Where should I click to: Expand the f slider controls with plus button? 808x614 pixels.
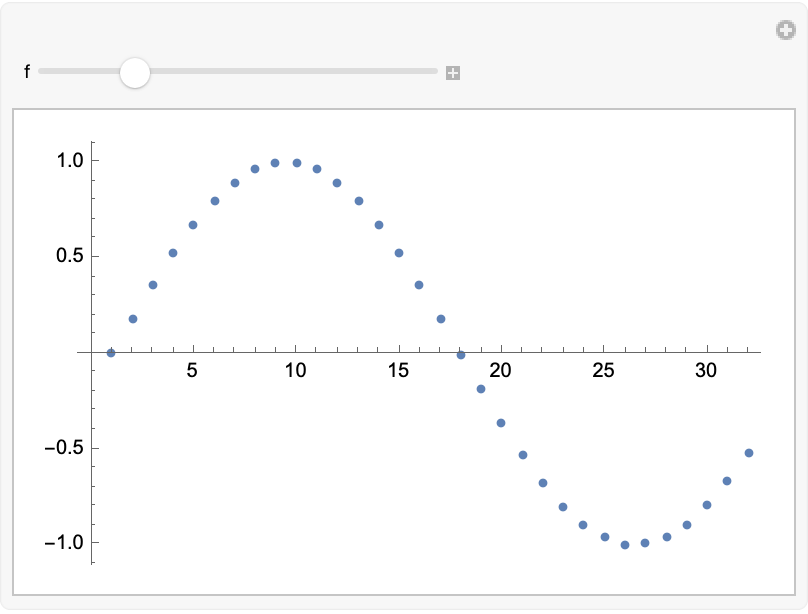point(453,72)
